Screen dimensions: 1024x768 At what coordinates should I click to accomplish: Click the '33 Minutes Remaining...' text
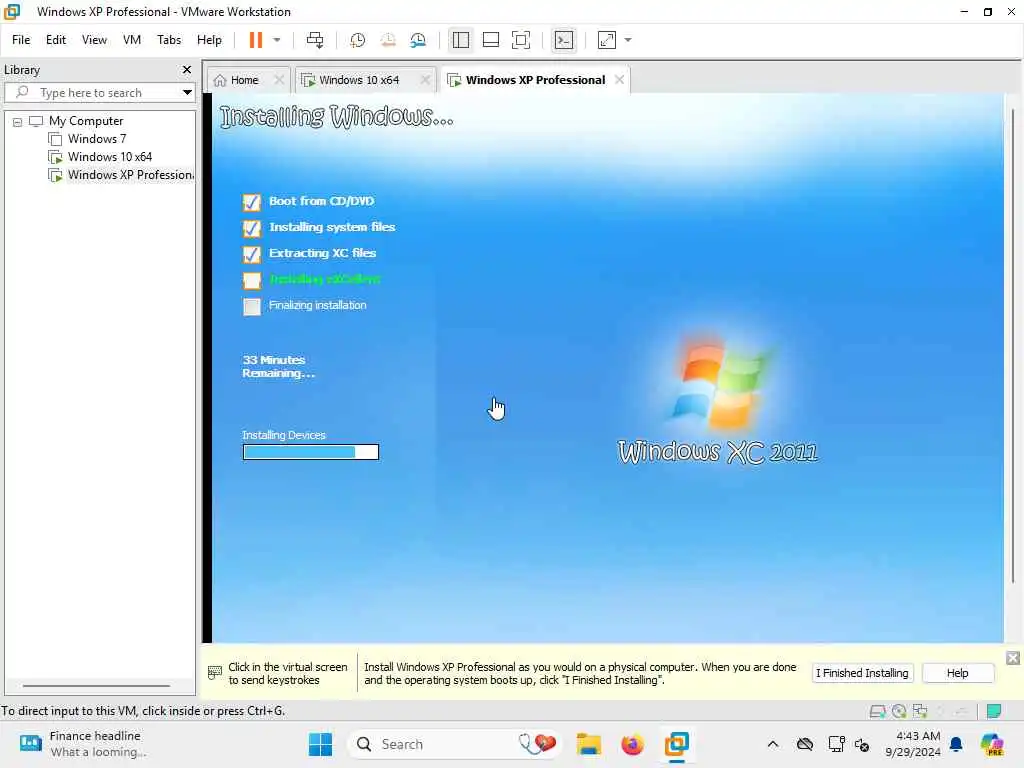point(278,366)
